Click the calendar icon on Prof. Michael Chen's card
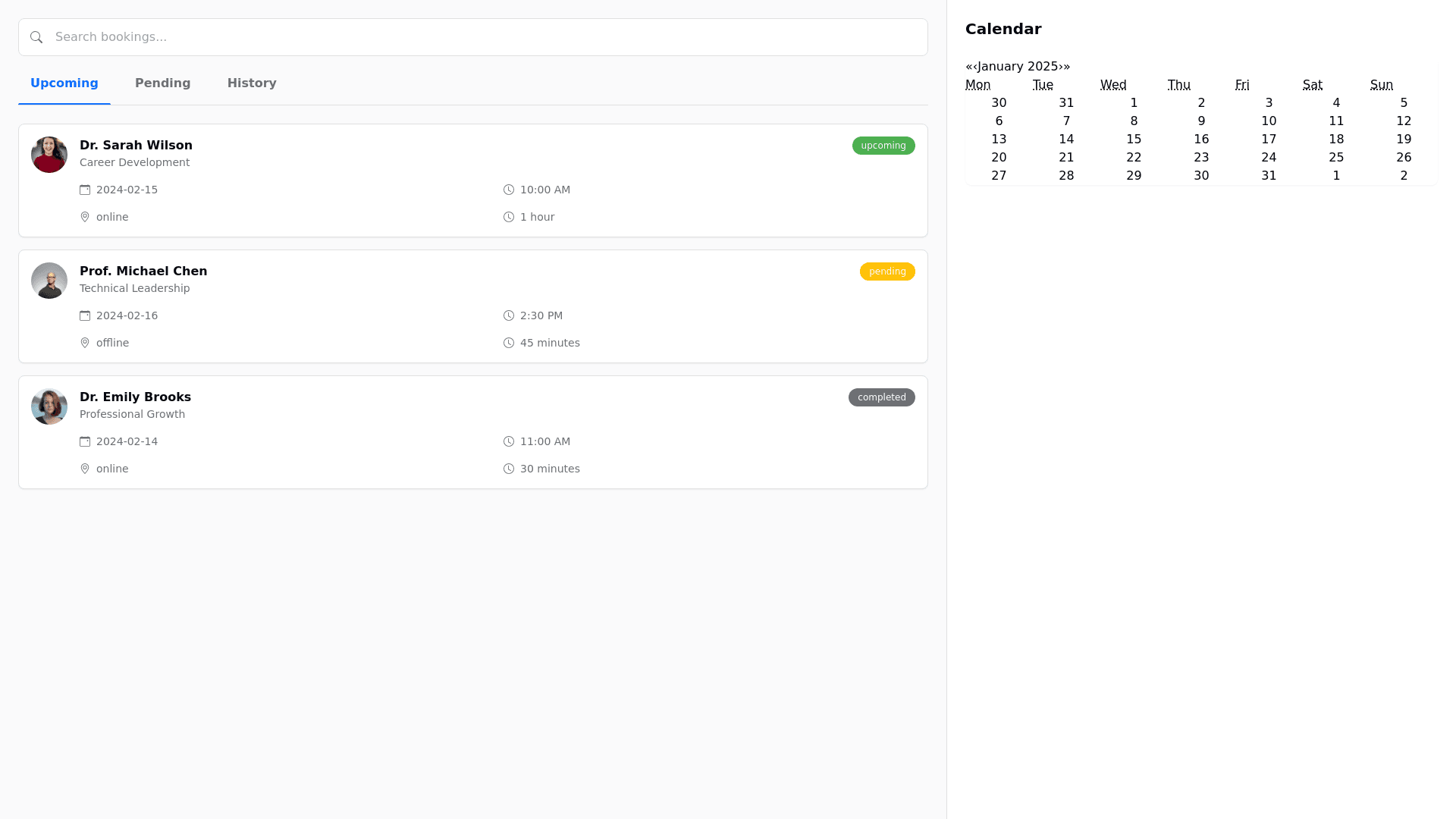 coord(85,315)
